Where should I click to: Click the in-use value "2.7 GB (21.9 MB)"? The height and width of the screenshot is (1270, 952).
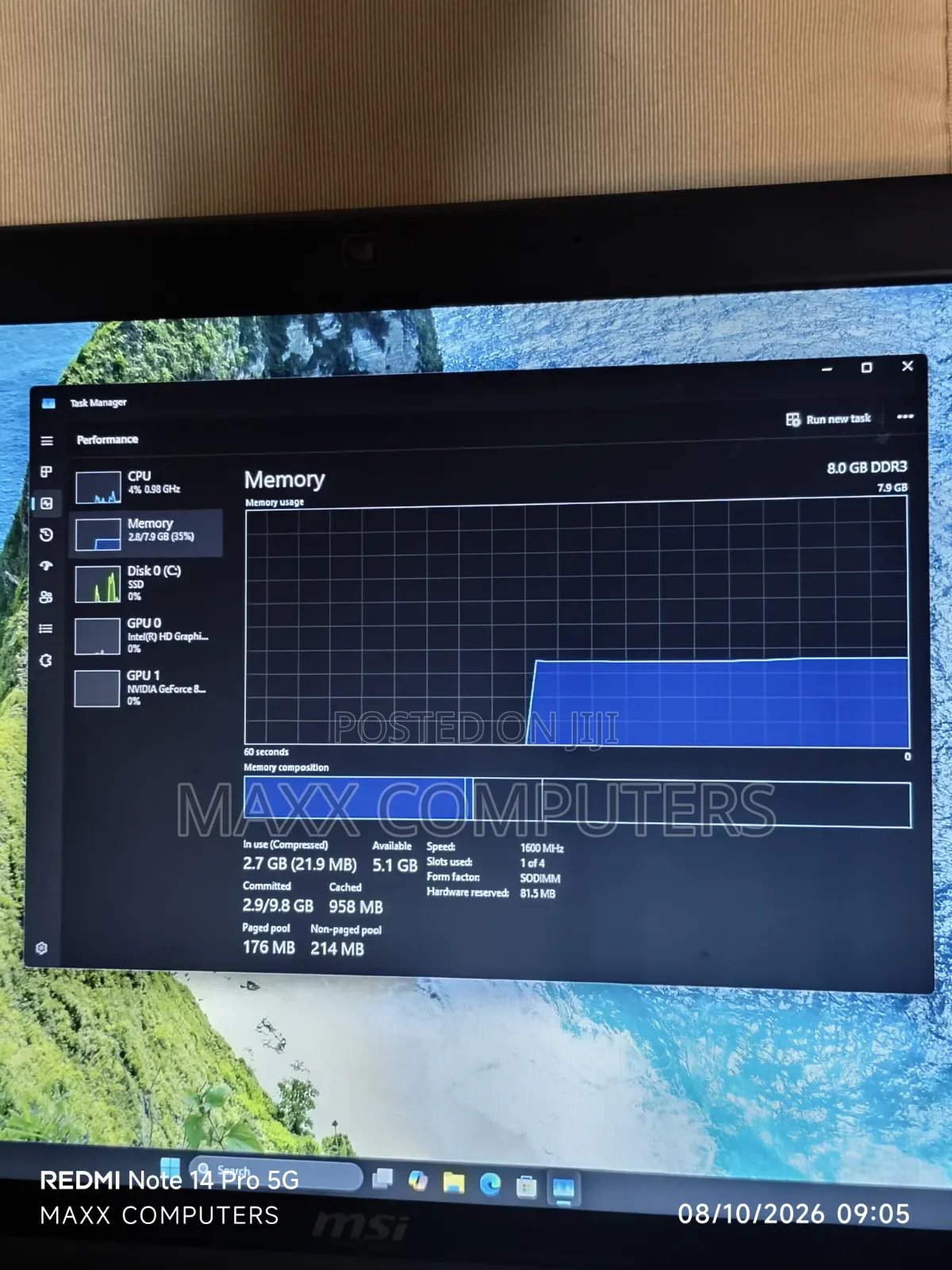tap(300, 864)
